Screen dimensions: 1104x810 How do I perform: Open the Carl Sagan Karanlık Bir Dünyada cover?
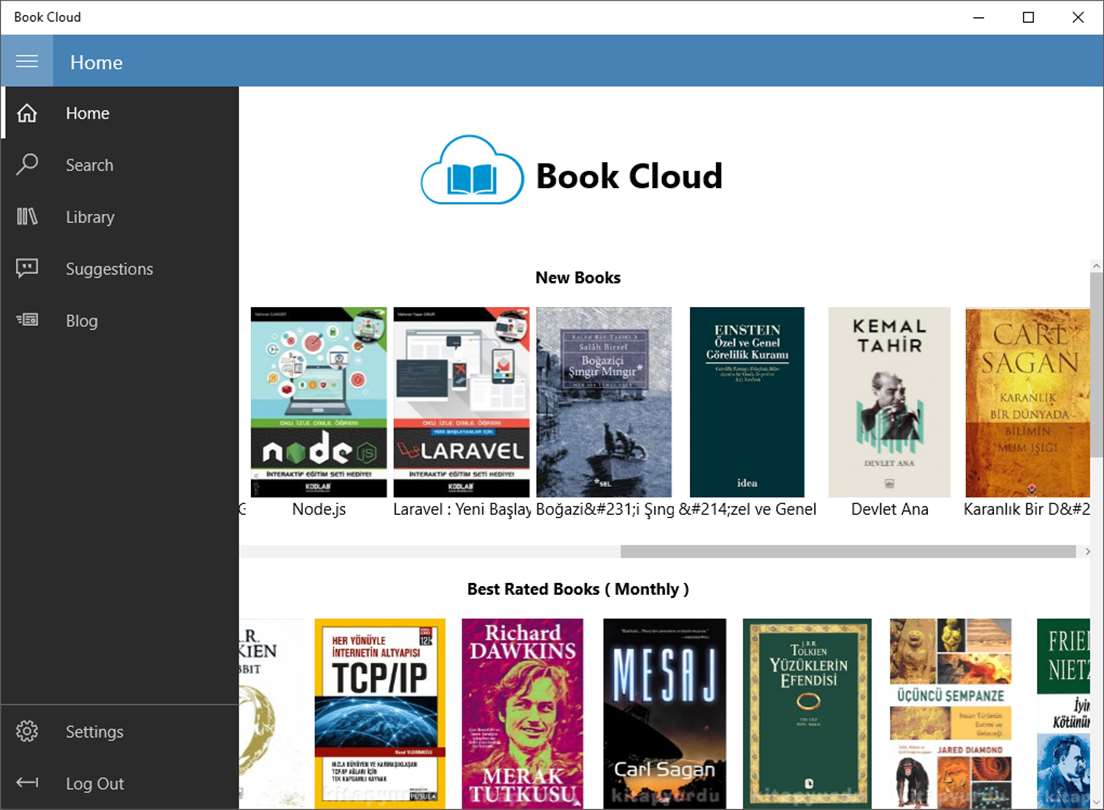[1027, 402]
